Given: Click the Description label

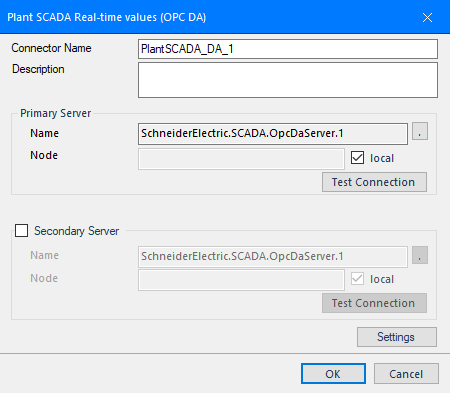Looking at the screenshot, I should coord(38,69).
